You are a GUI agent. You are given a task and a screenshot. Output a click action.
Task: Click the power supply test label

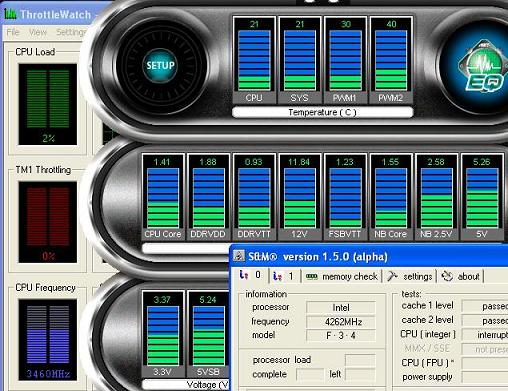pyautogui.click(x=427, y=377)
